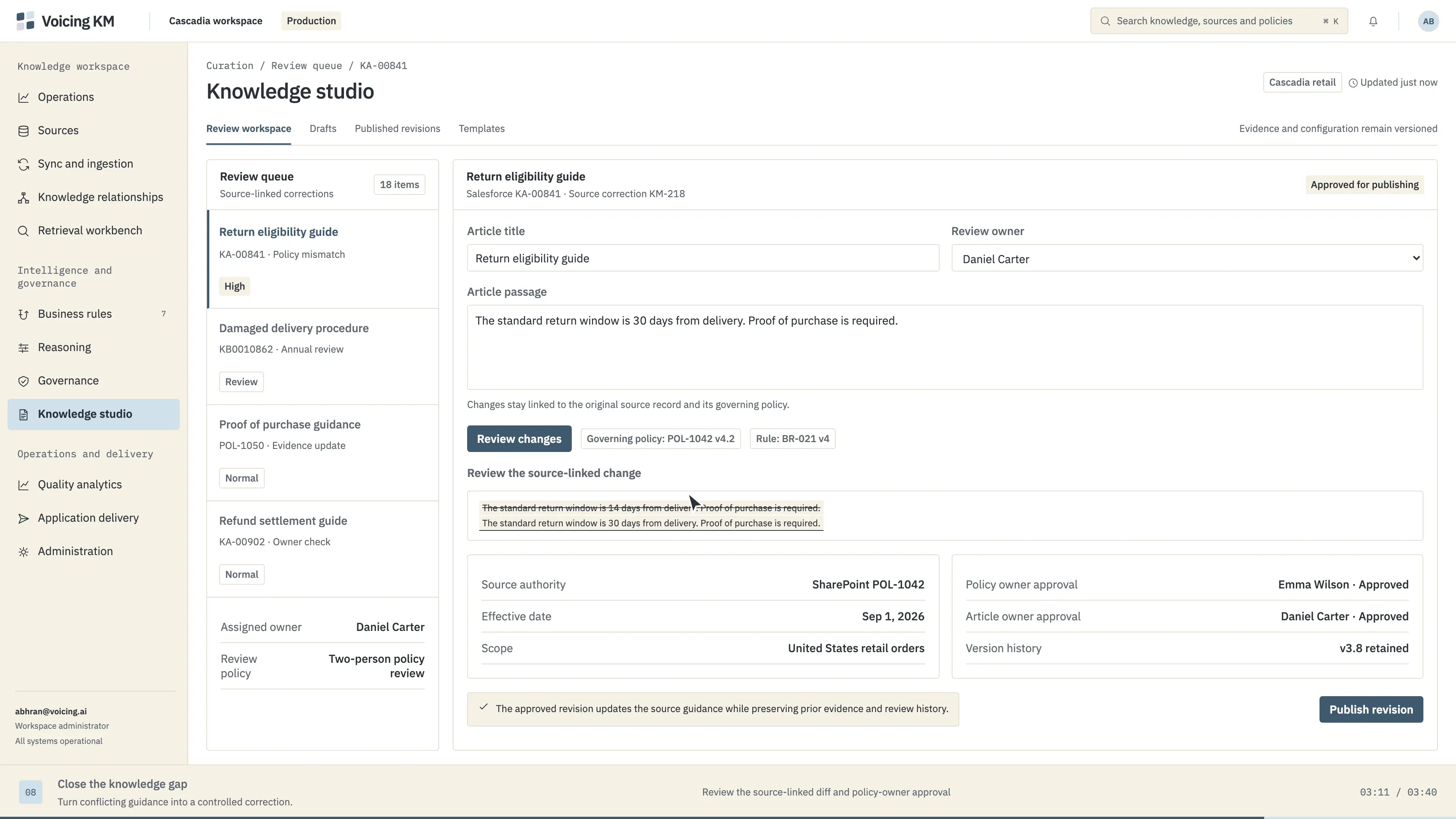Click the Curation breadcrumb link
The image size is (1456, 819).
tap(229, 66)
